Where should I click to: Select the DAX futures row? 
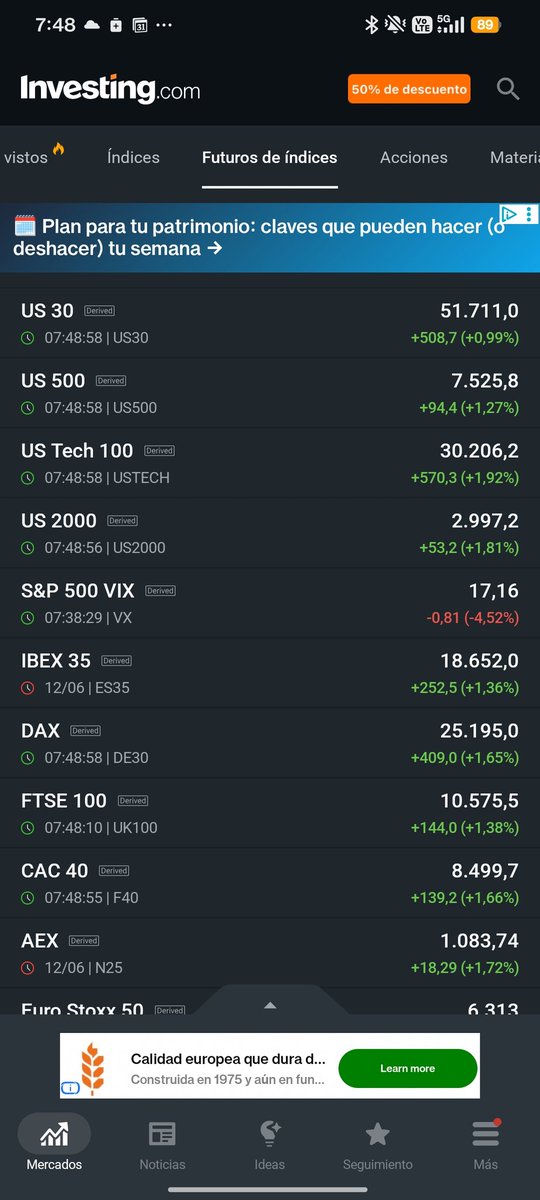270,744
